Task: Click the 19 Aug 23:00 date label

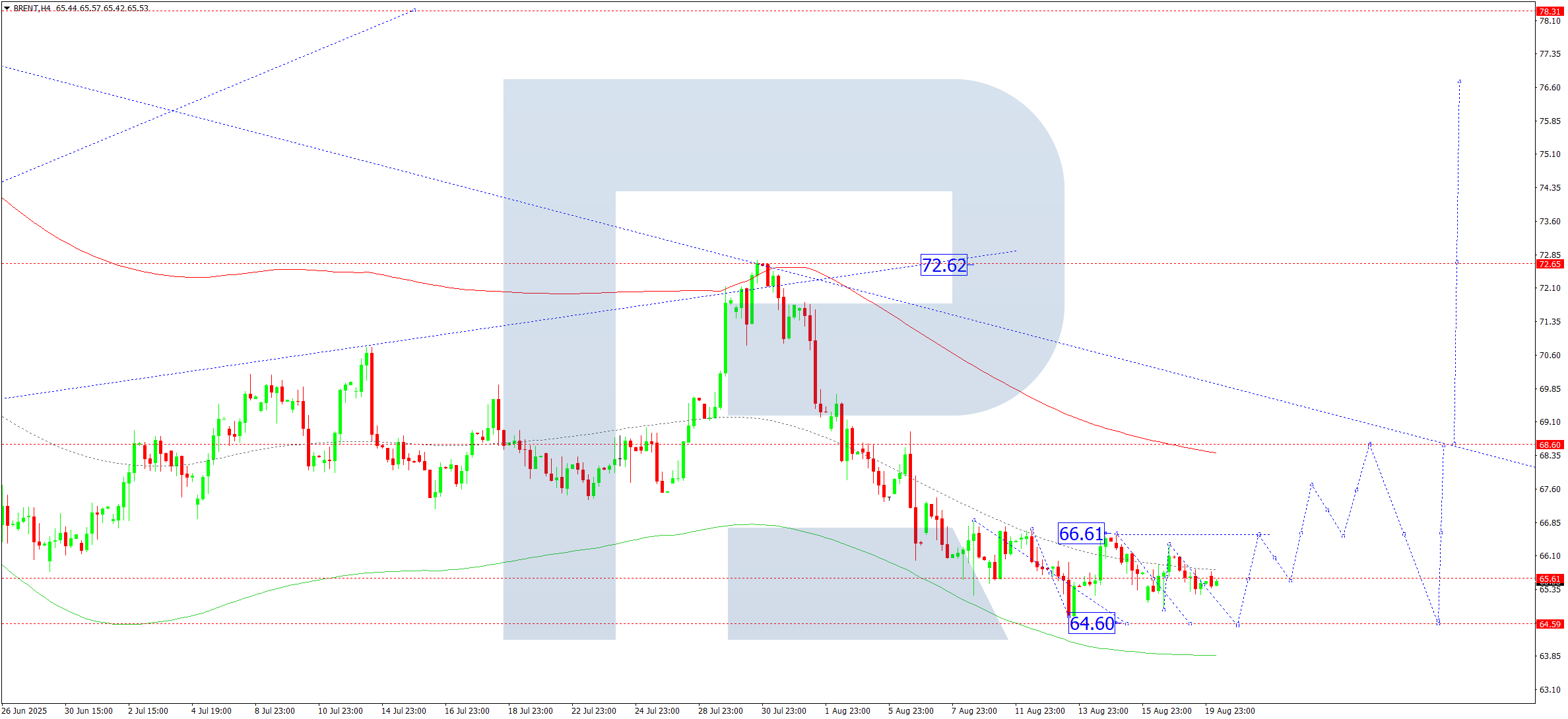Action: pos(1229,710)
